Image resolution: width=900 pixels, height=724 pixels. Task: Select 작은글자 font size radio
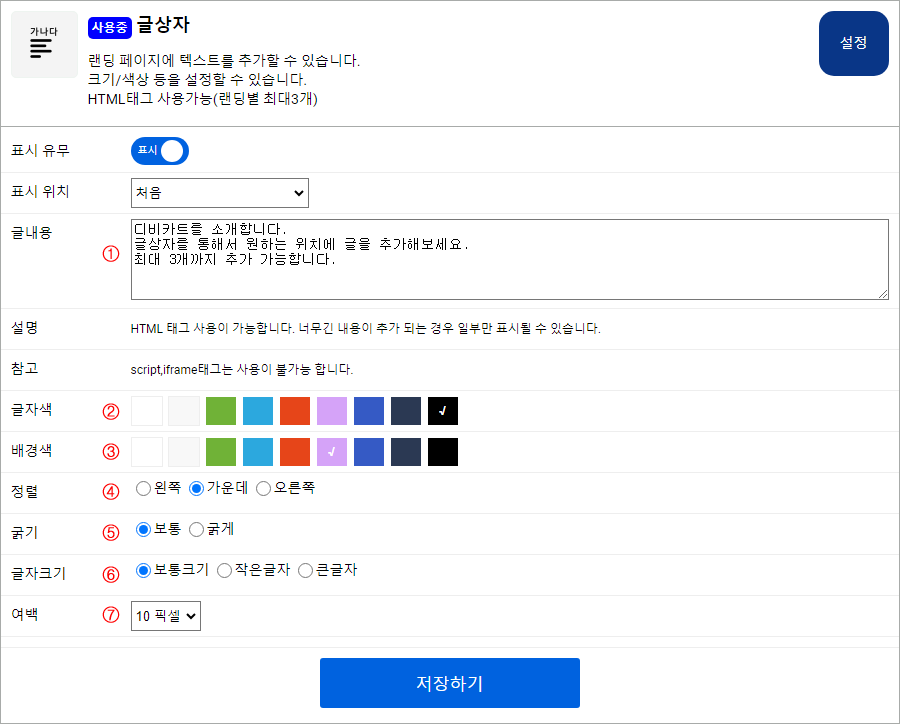[224, 570]
